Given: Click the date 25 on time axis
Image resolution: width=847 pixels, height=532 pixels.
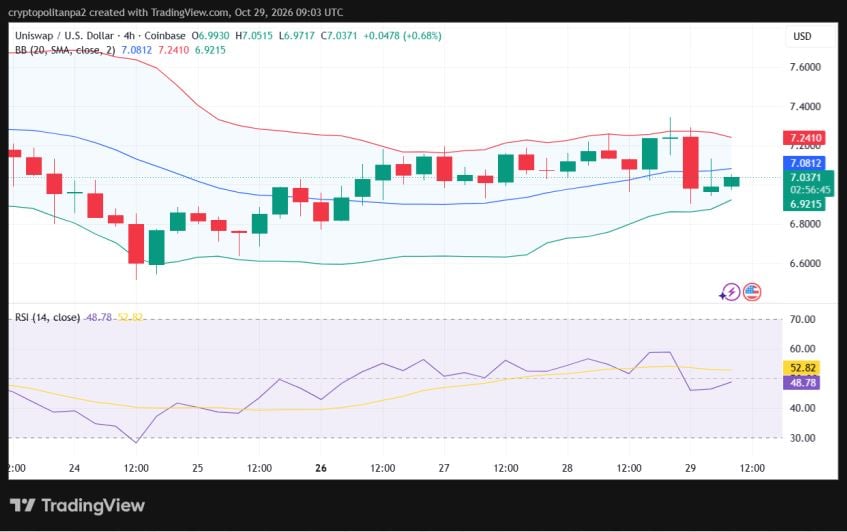Looking at the screenshot, I should [198, 468].
